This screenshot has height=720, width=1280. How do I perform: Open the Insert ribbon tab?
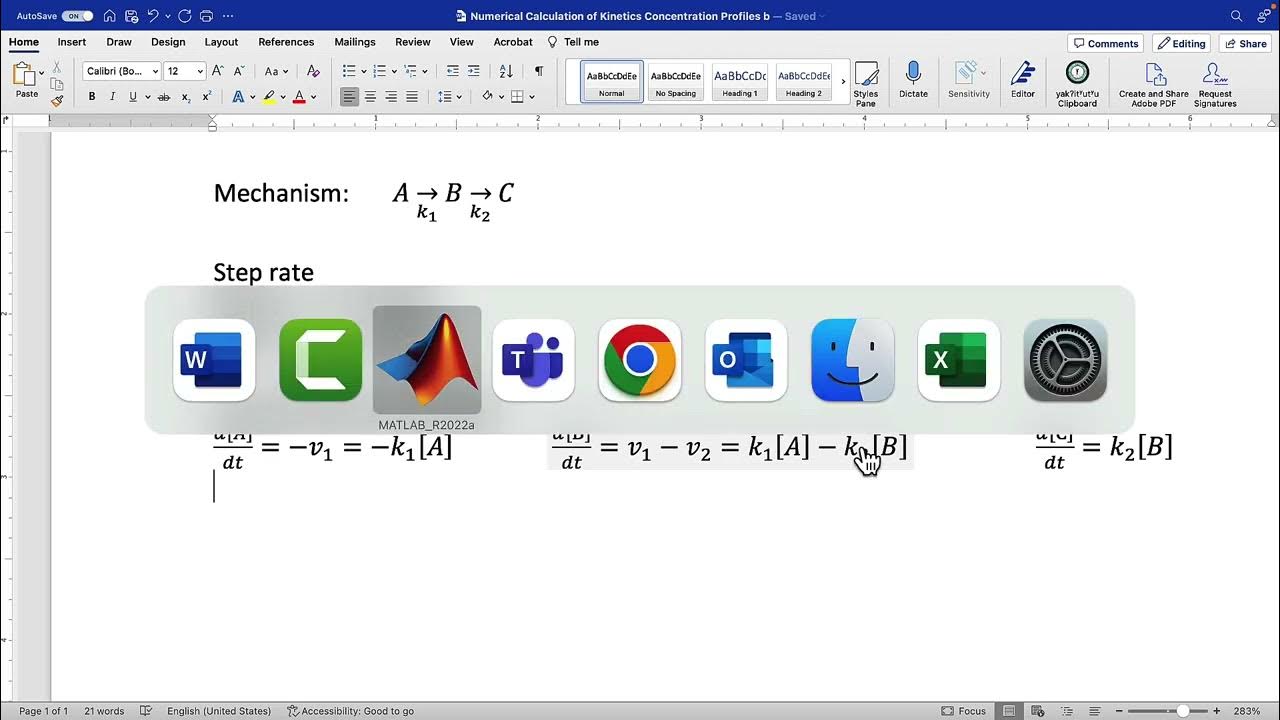click(72, 42)
